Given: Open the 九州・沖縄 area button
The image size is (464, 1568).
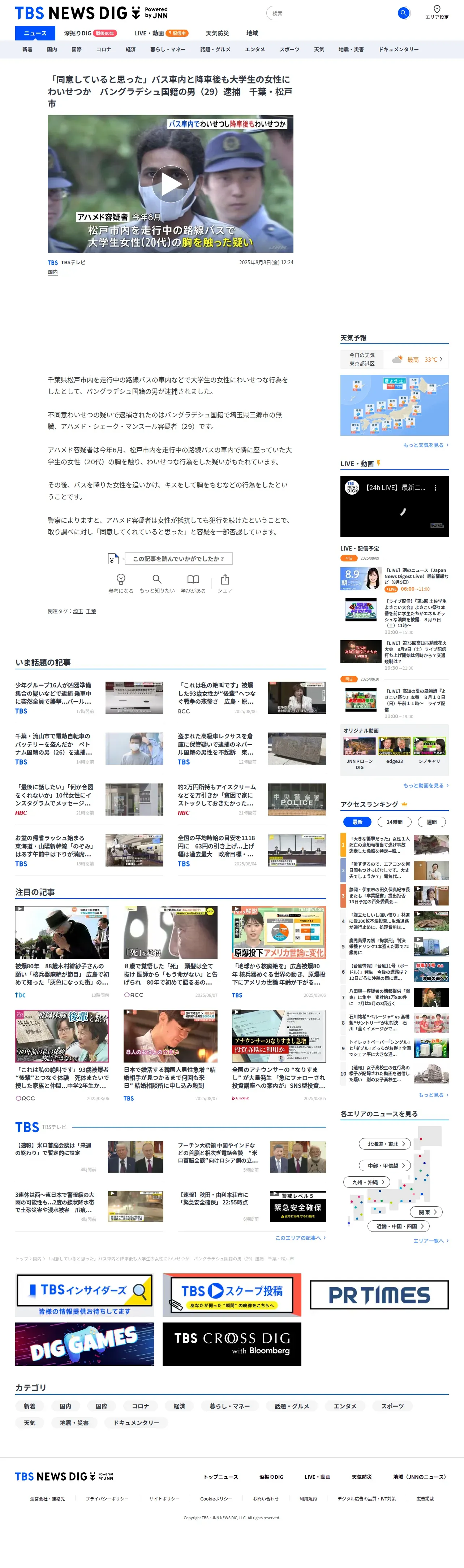Looking at the screenshot, I should pos(367,1181).
